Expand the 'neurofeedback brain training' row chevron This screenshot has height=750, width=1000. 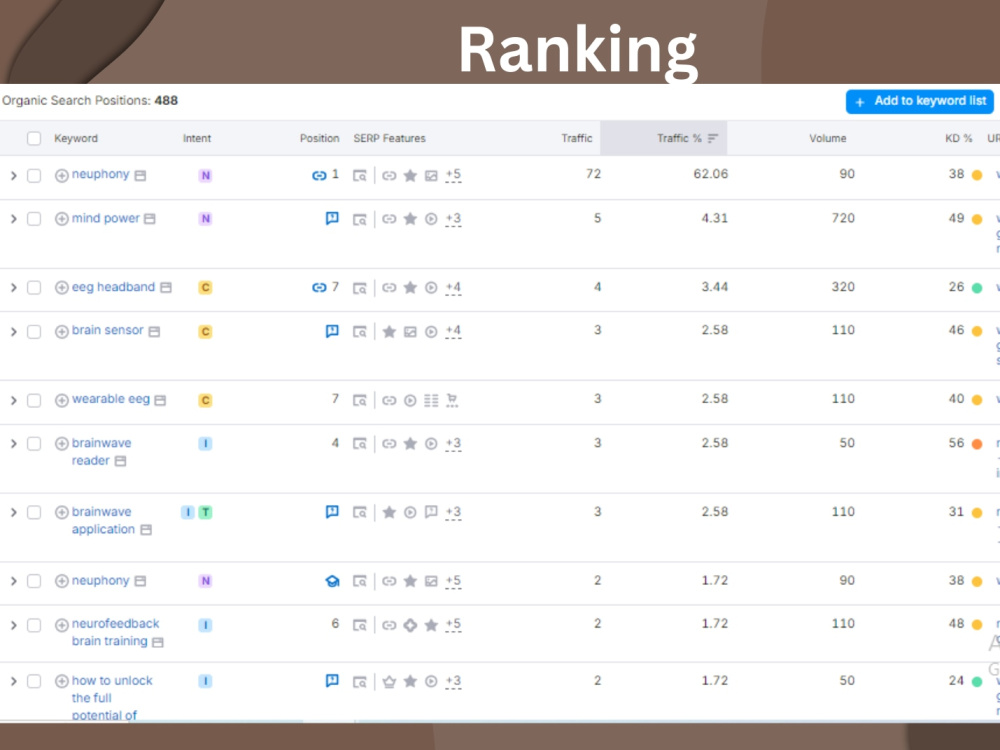coord(13,626)
